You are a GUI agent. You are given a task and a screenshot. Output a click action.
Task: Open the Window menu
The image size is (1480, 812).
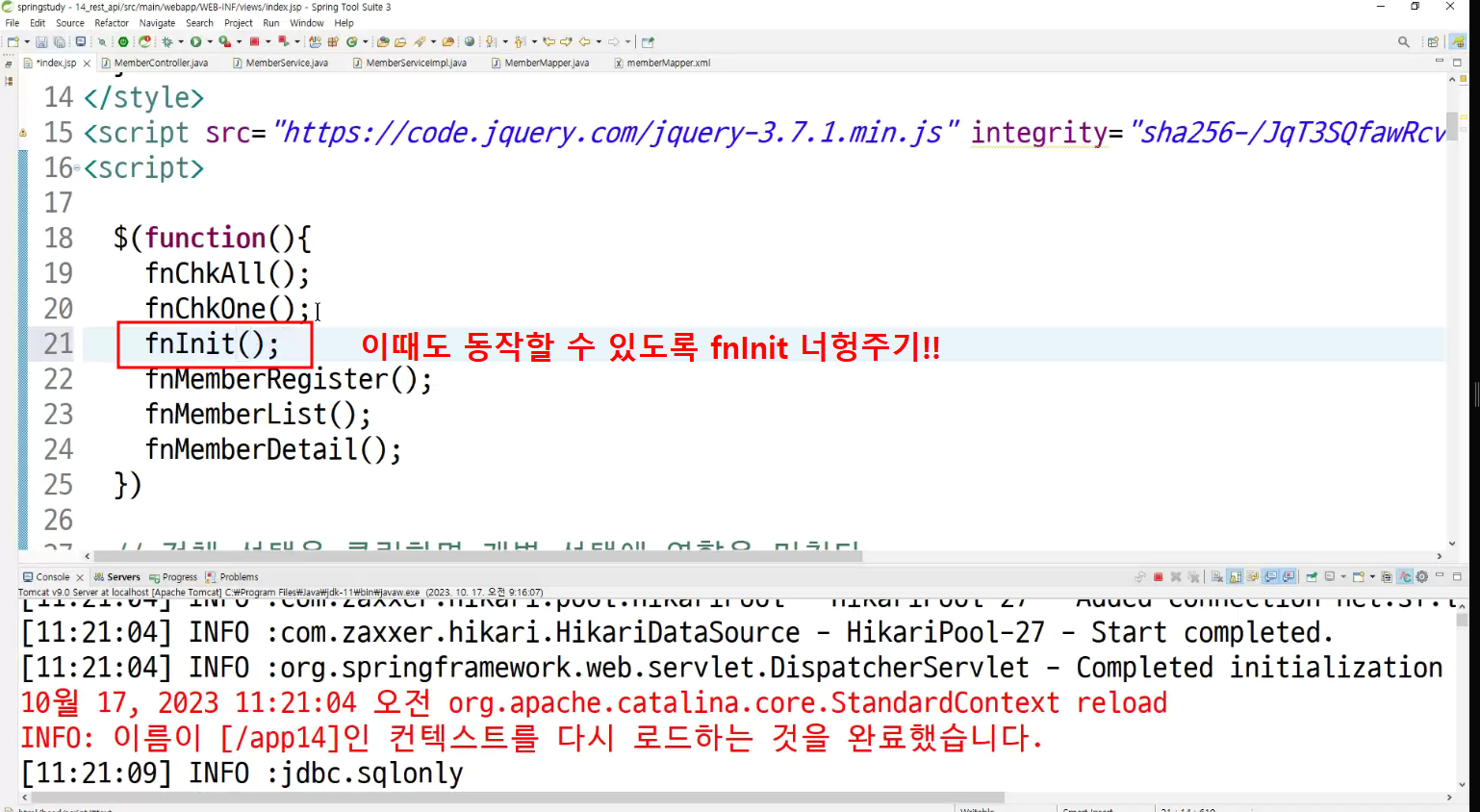click(x=307, y=23)
